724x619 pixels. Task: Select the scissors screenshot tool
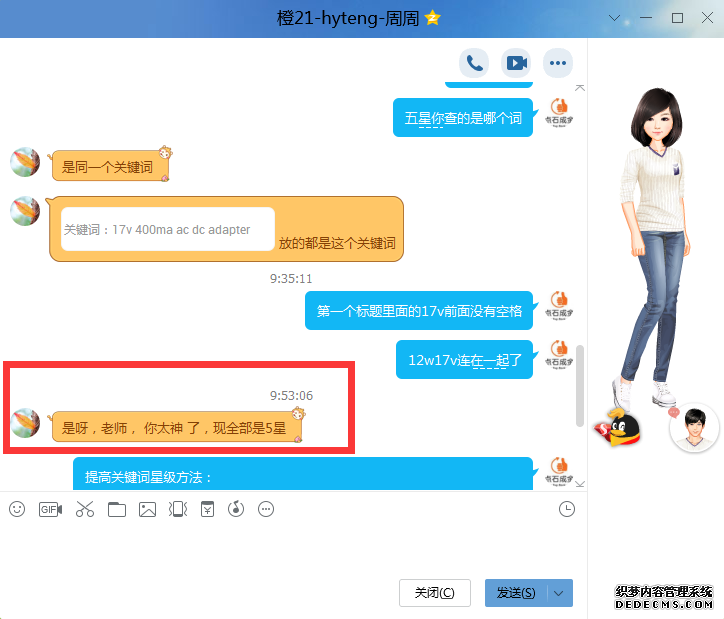(85, 509)
